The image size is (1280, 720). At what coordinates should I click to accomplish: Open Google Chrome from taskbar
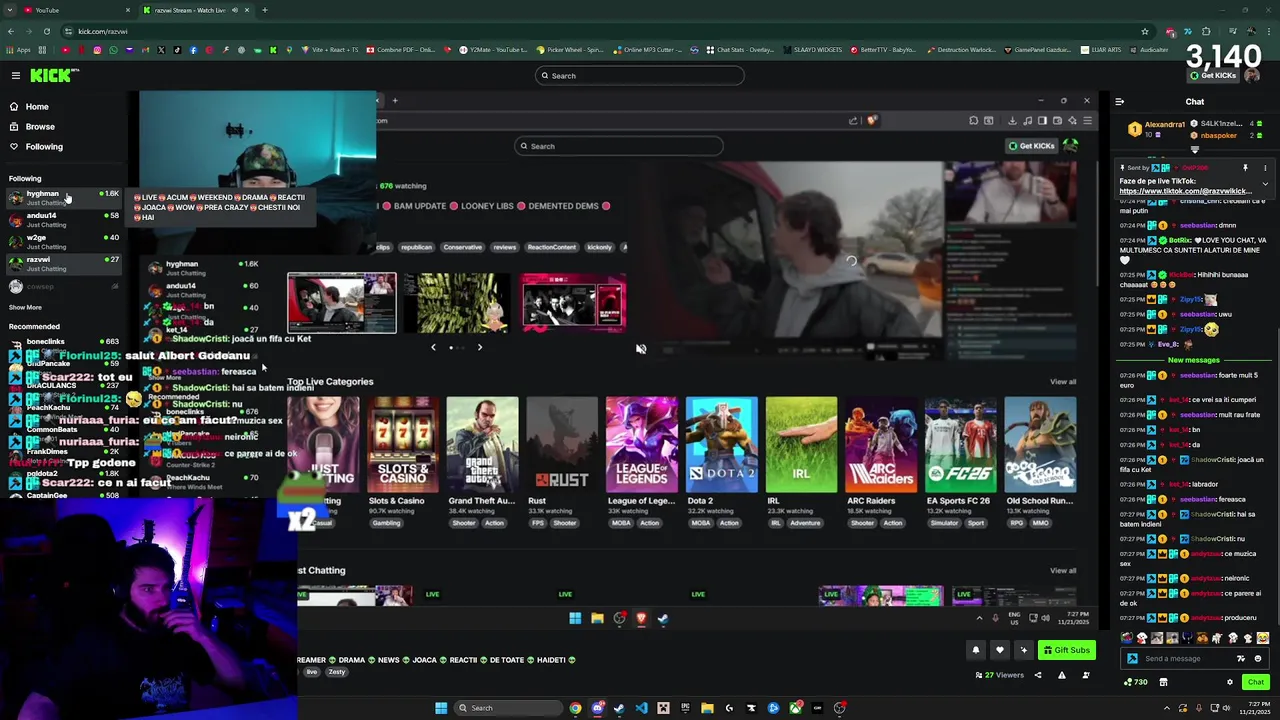tap(575, 708)
